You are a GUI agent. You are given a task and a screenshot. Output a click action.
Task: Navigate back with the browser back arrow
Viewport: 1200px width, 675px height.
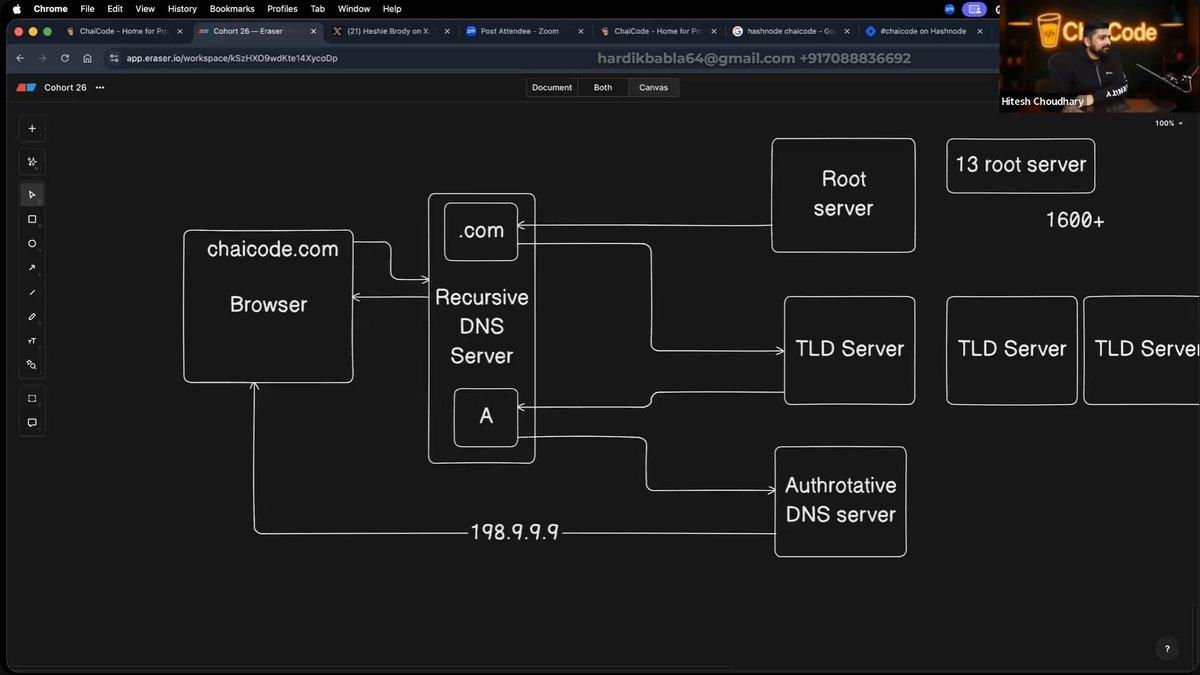click(x=20, y=58)
